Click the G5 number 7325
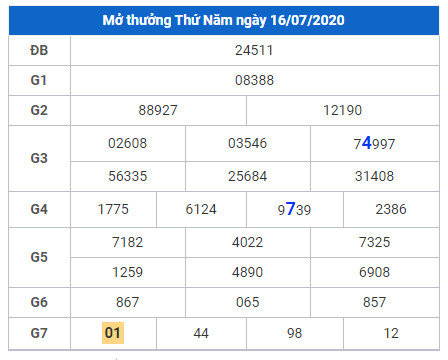 (x=374, y=242)
